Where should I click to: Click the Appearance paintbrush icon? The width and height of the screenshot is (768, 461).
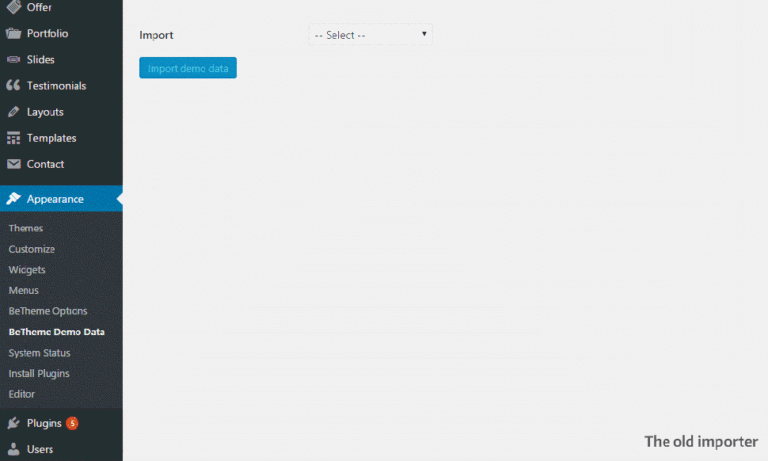pyautogui.click(x=13, y=199)
